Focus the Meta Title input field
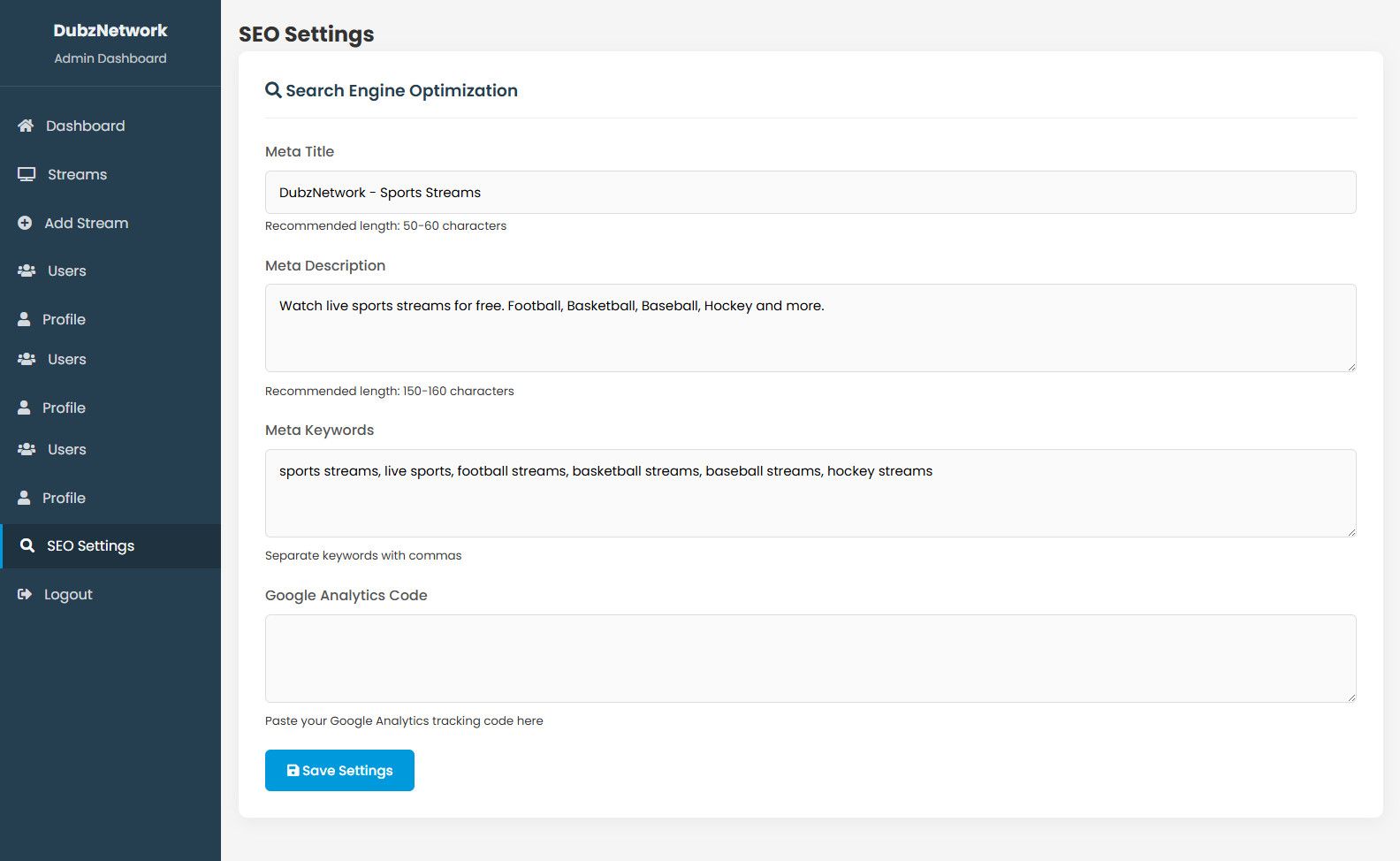1400x861 pixels. coord(810,192)
